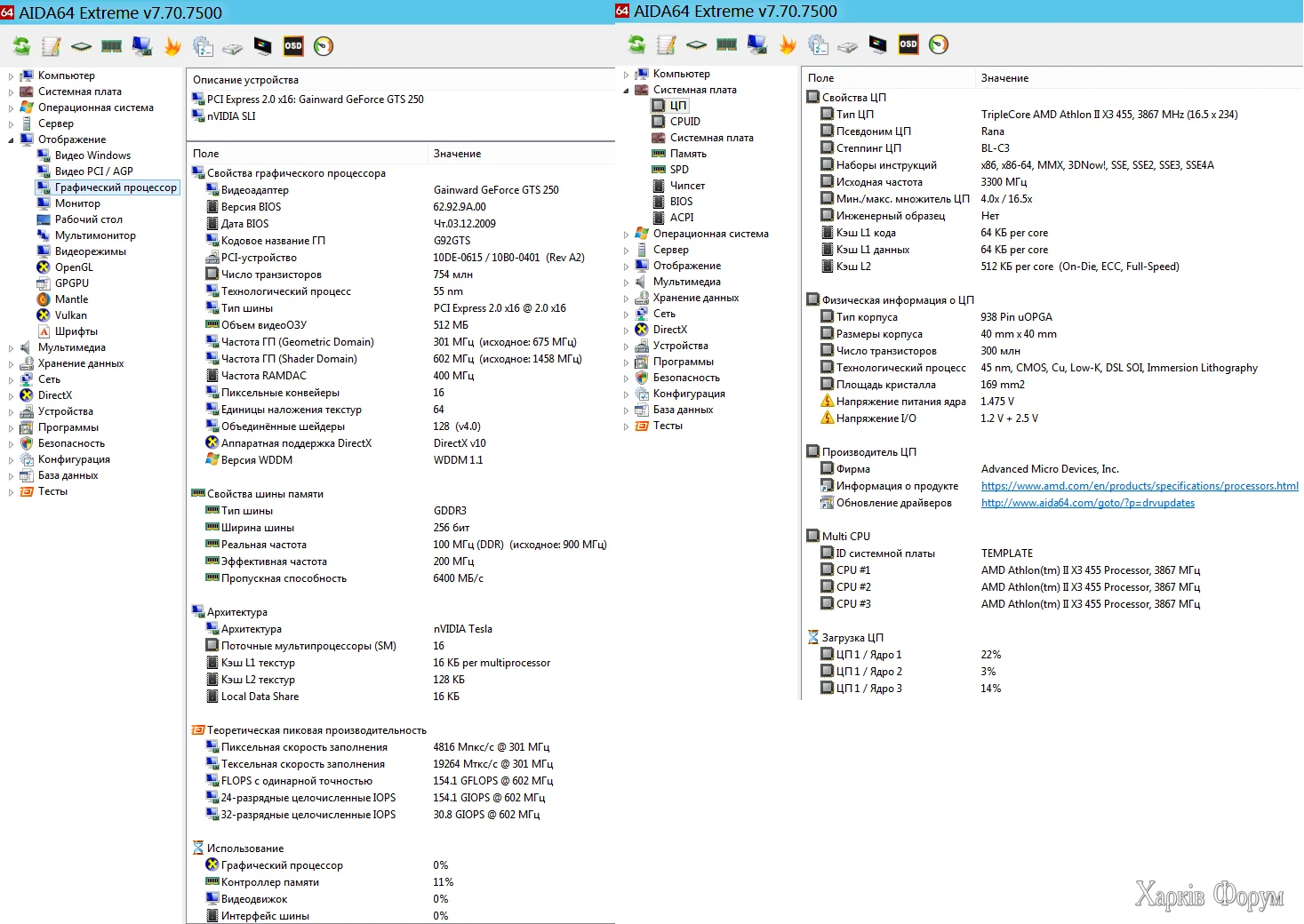This screenshot has width=1304, height=924.
Task: Select Рабочий стол in the left tree
Action: click(89, 219)
